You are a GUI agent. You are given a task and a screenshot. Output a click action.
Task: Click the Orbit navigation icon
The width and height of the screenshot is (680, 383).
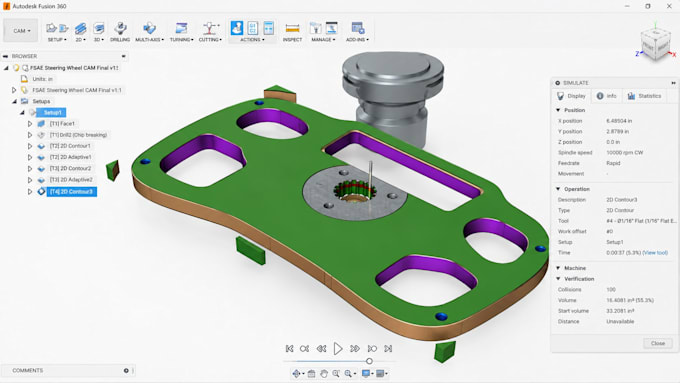pyautogui.click(x=296, y=373)
